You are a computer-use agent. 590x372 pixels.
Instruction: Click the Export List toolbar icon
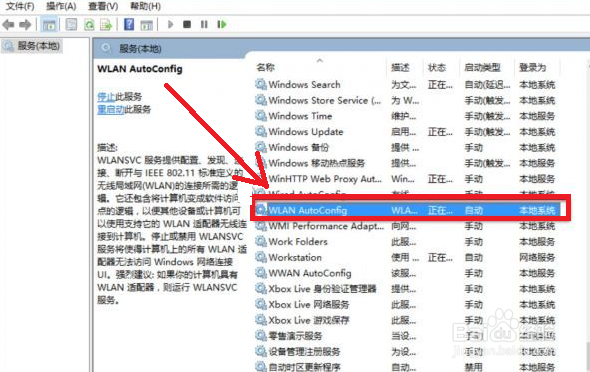(x=106, y=25)
